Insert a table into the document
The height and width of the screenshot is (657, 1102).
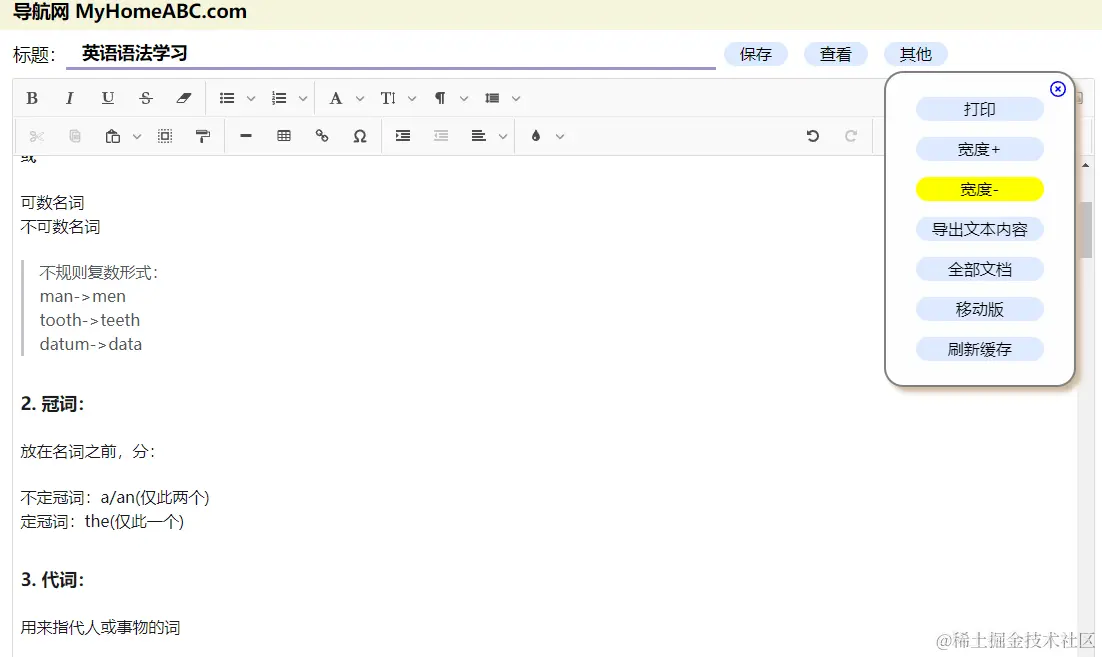point(284,135)
